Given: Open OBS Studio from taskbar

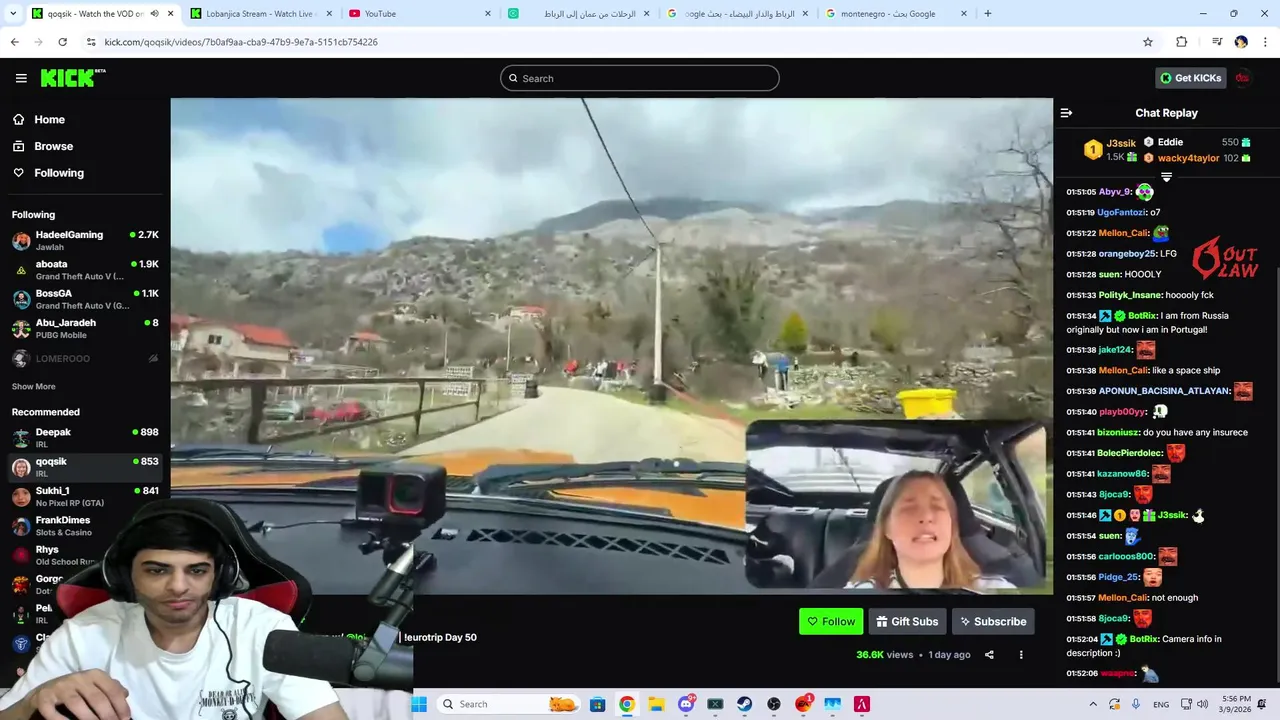Looking at the screenshot, I should 774,704.
